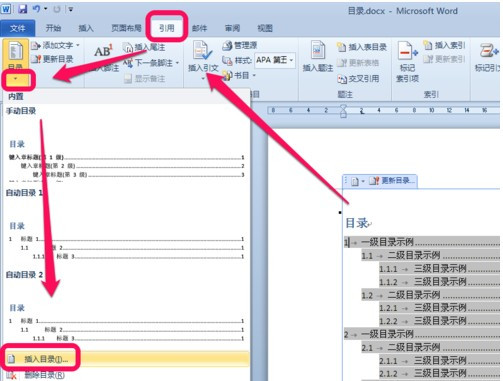Choose 插入目录(I)... menu entry
The image size is (503, 381).
tap(126, 359)
